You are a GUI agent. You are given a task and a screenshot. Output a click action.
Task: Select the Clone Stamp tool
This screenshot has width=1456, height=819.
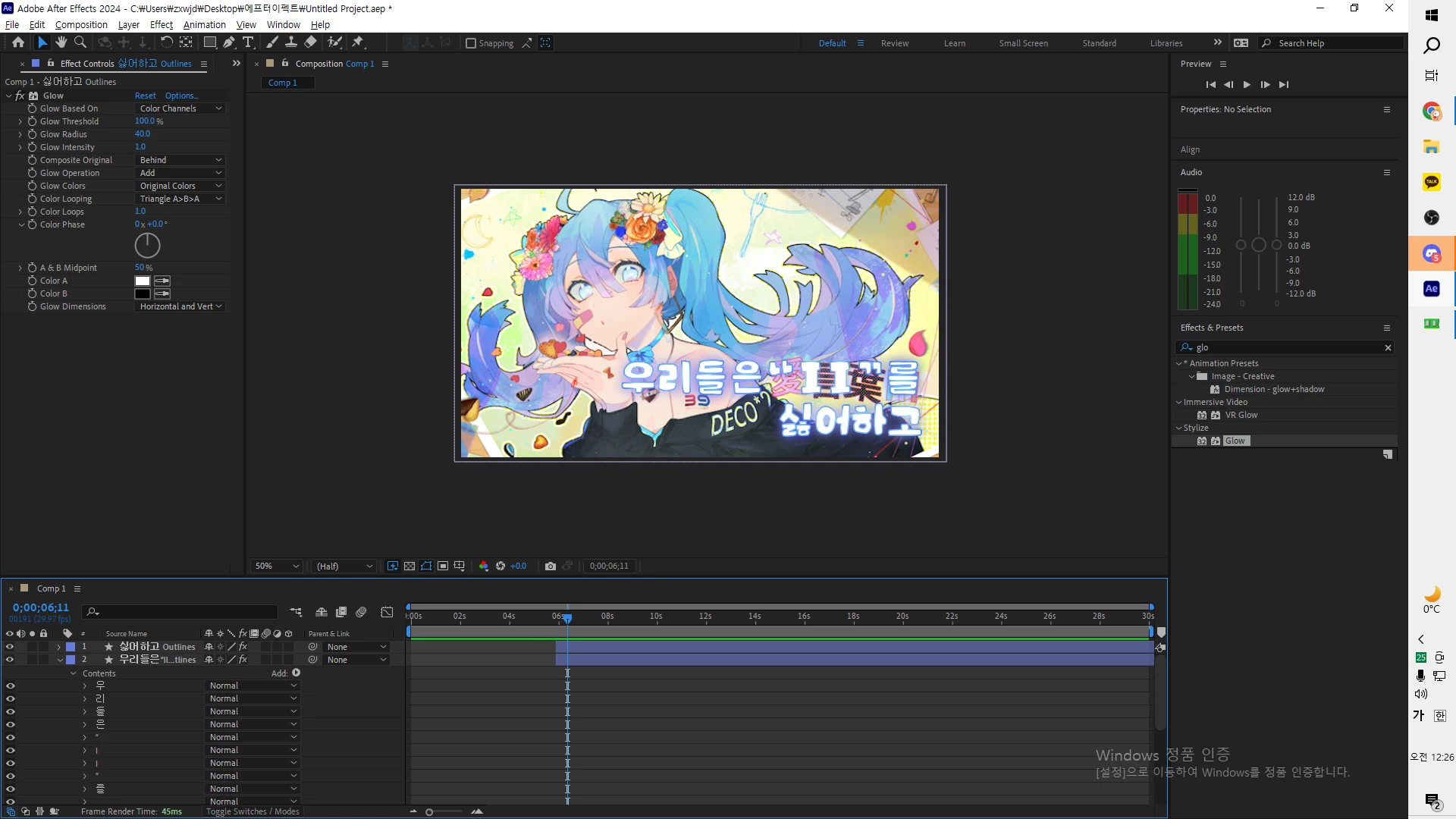point(291,42)
